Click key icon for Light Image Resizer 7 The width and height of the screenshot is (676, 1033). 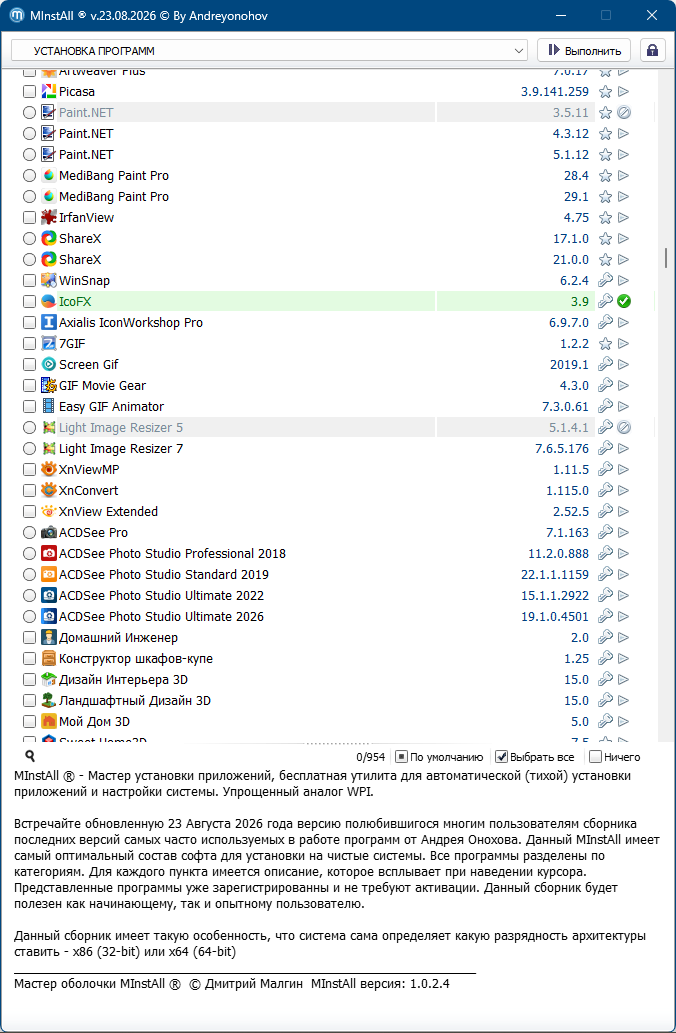click(x=605, y=449)
